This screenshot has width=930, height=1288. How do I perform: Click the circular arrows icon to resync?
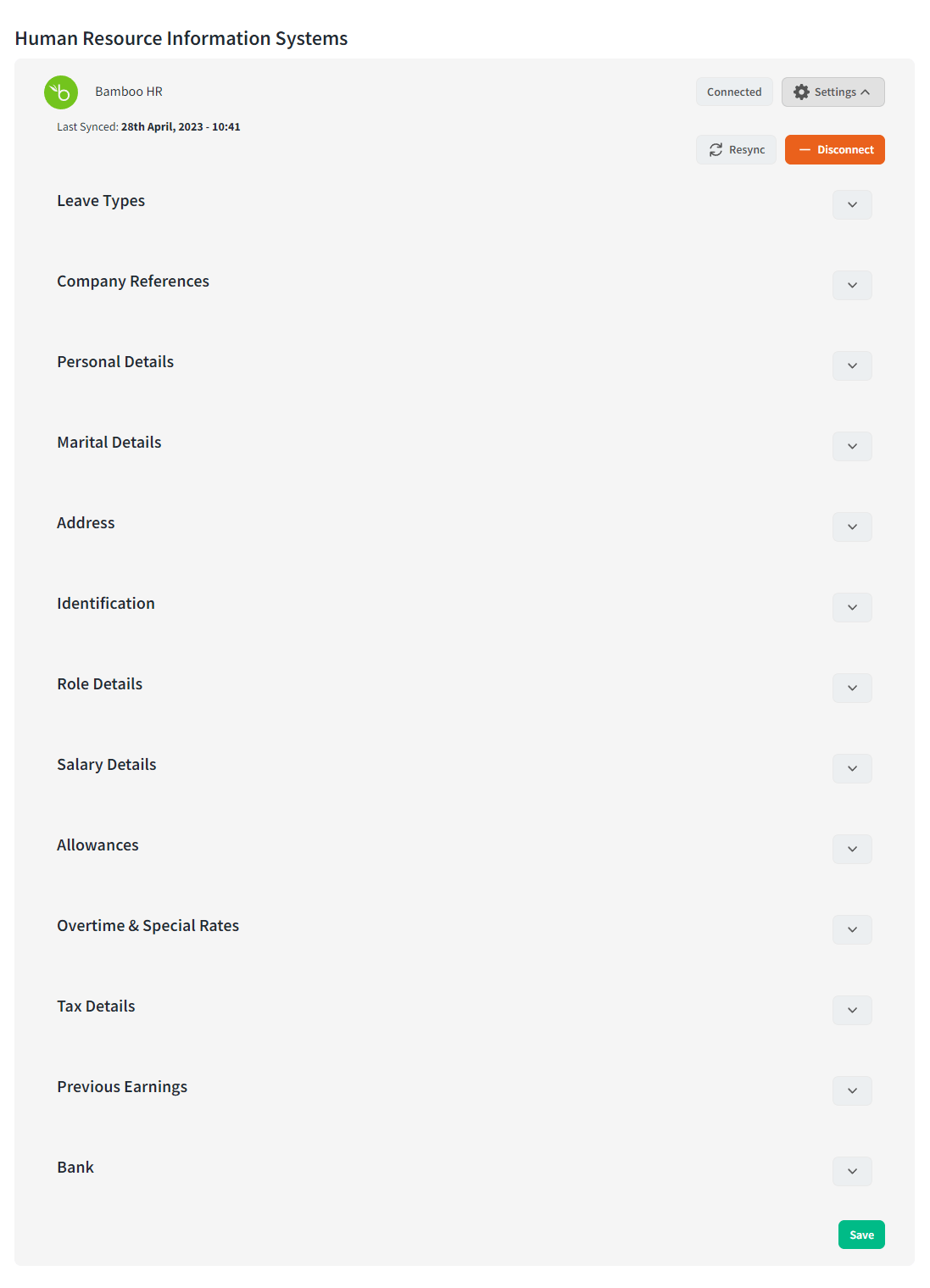point(716,149)
